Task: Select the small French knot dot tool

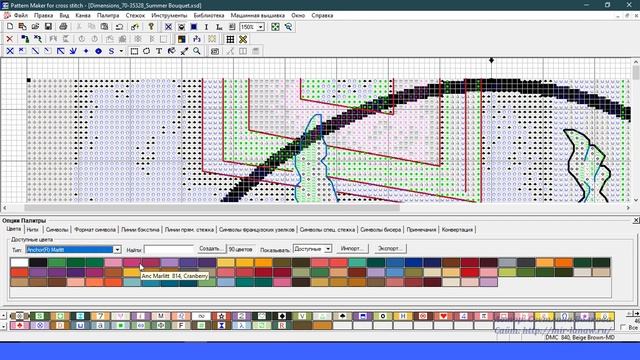Action: 86,51
